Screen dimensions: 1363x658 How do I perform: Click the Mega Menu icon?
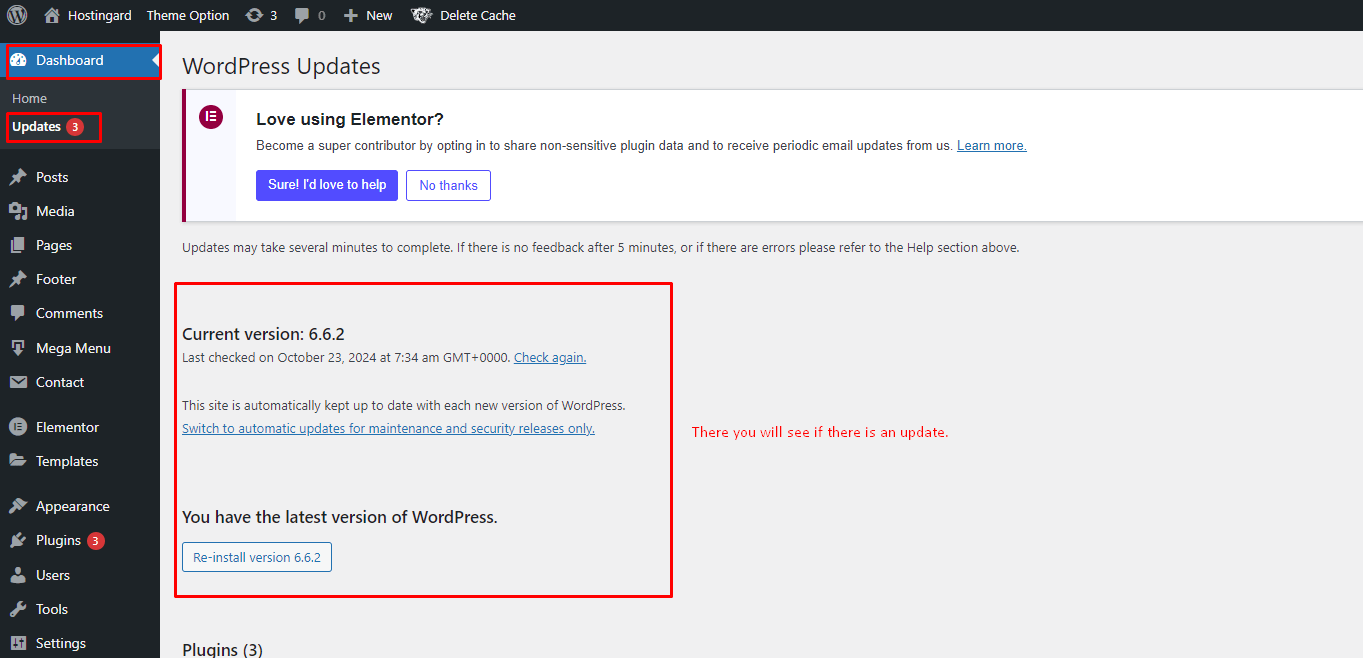point(18,348)
